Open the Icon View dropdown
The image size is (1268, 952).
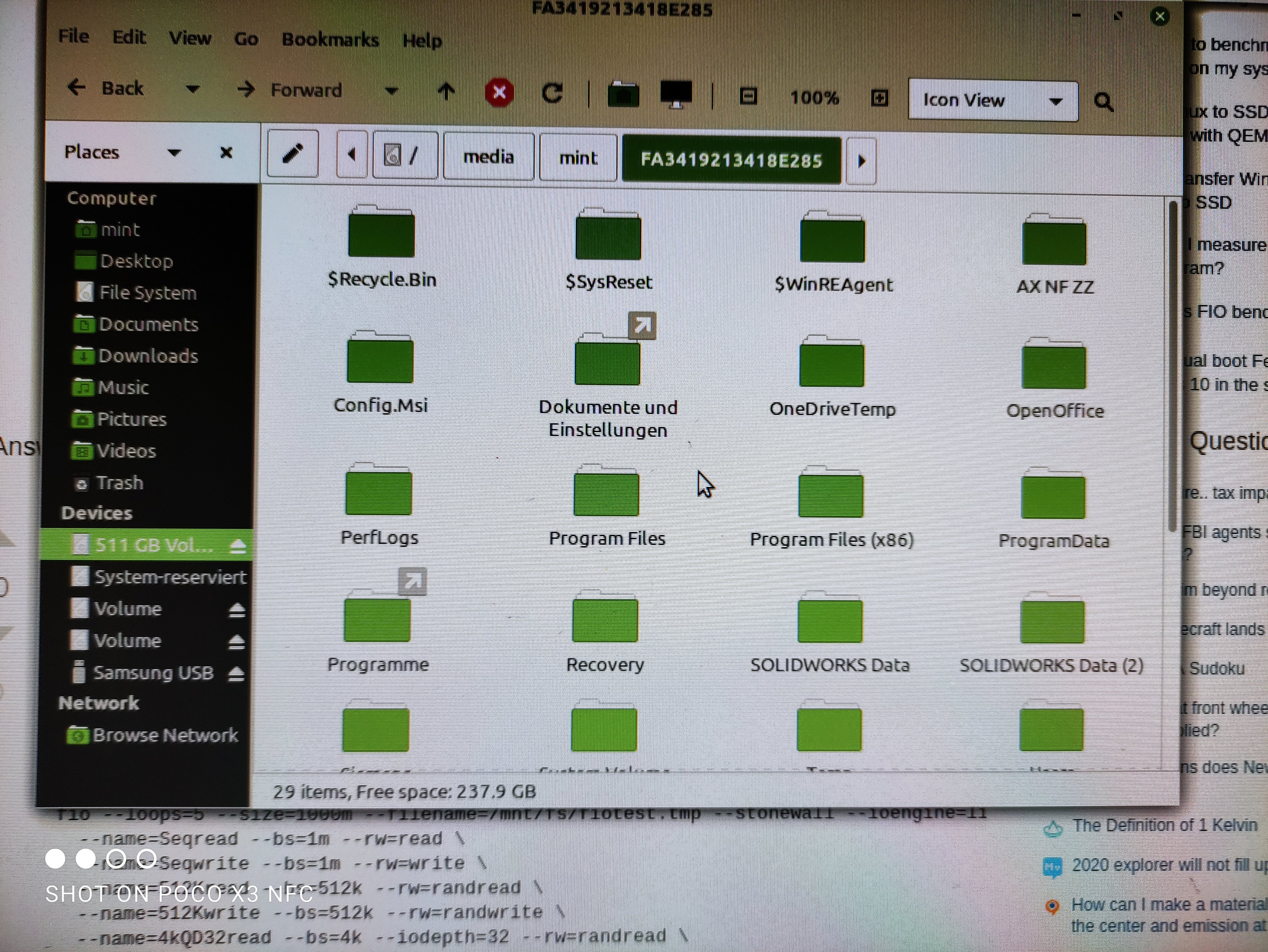click(992, 101)
